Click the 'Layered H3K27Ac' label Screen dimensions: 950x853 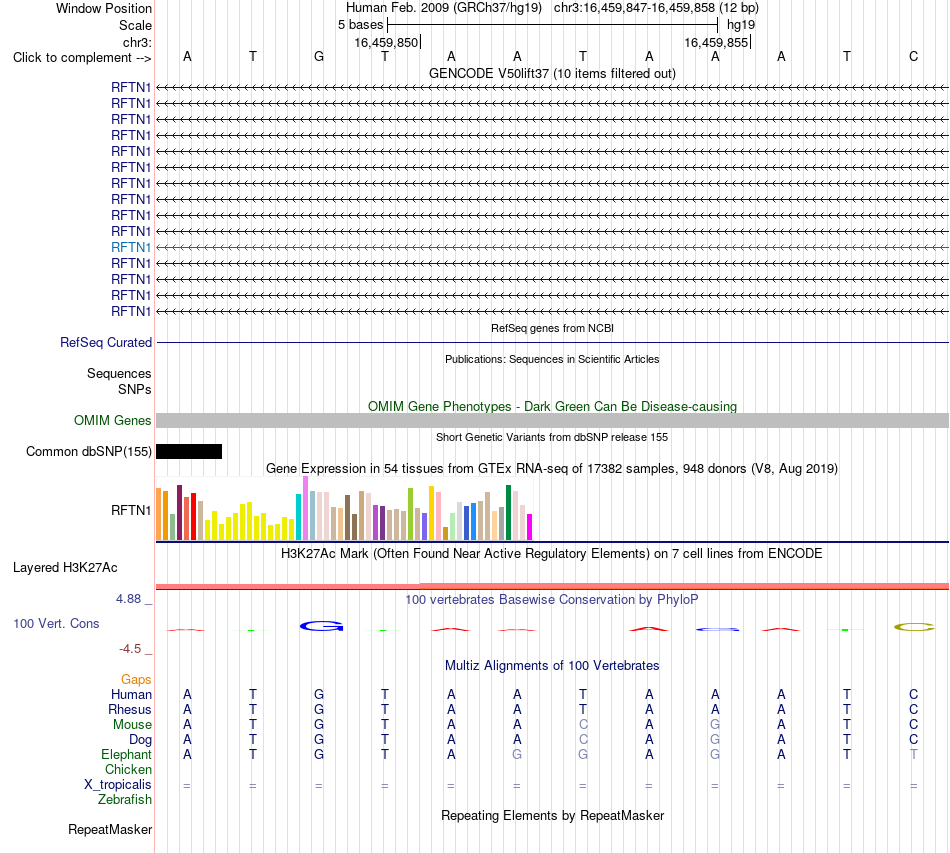point(65,568)
